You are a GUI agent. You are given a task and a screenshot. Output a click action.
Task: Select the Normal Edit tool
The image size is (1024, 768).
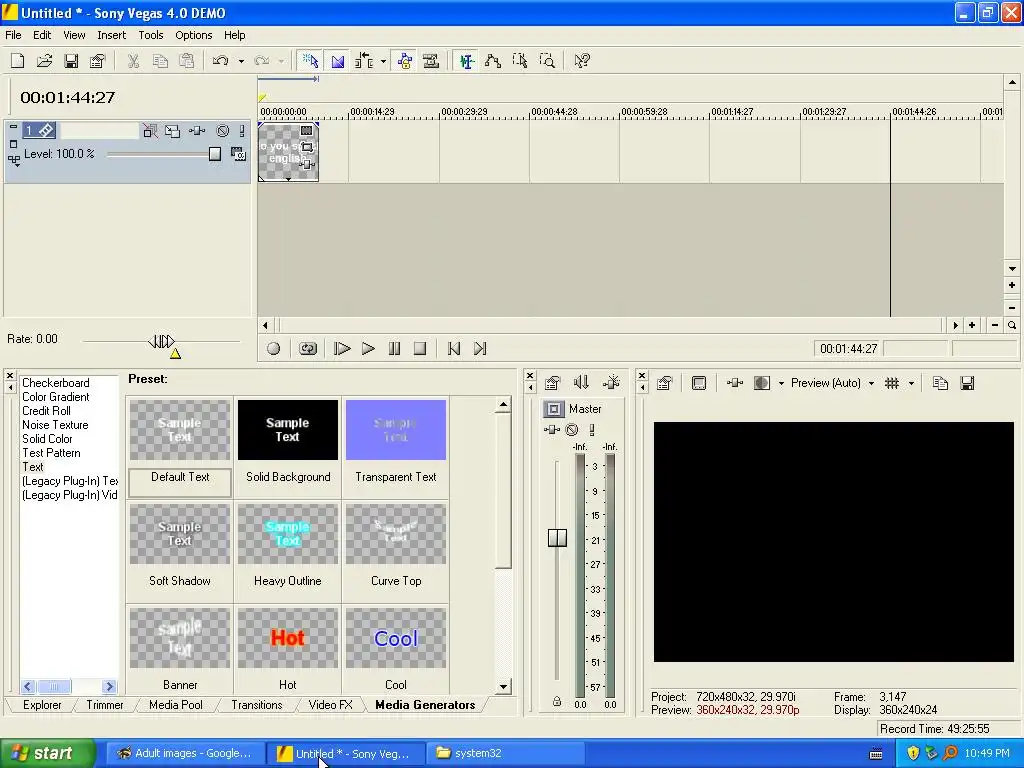point(466,61)
